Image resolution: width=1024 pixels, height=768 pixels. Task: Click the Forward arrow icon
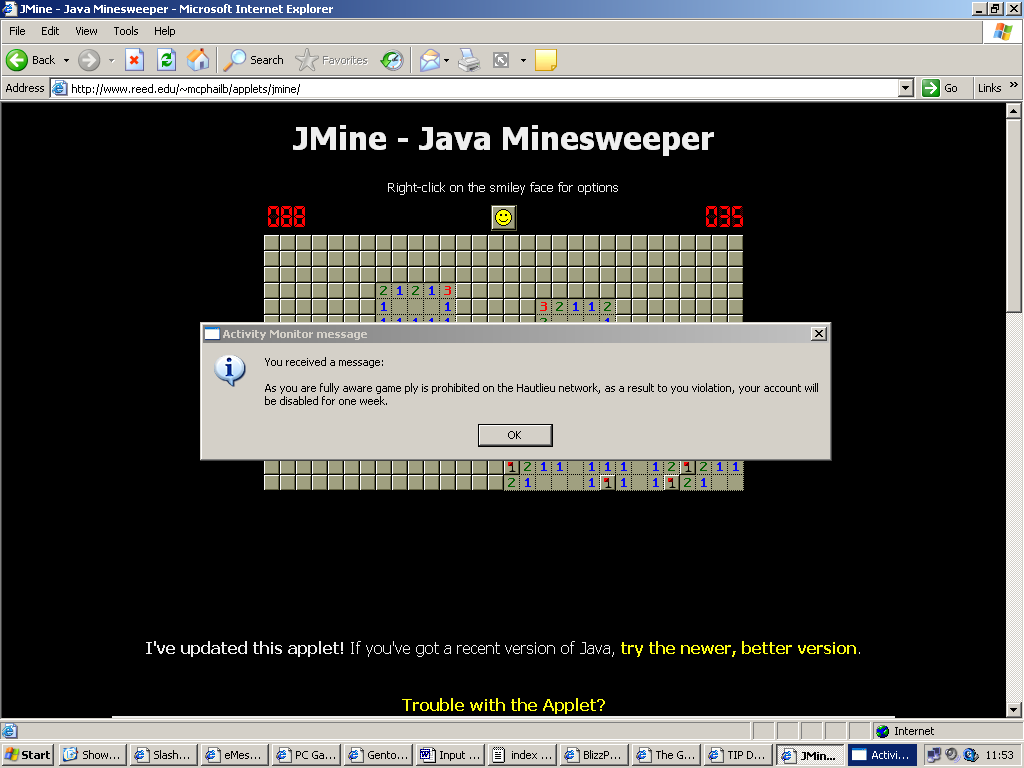tap(89, 60)
